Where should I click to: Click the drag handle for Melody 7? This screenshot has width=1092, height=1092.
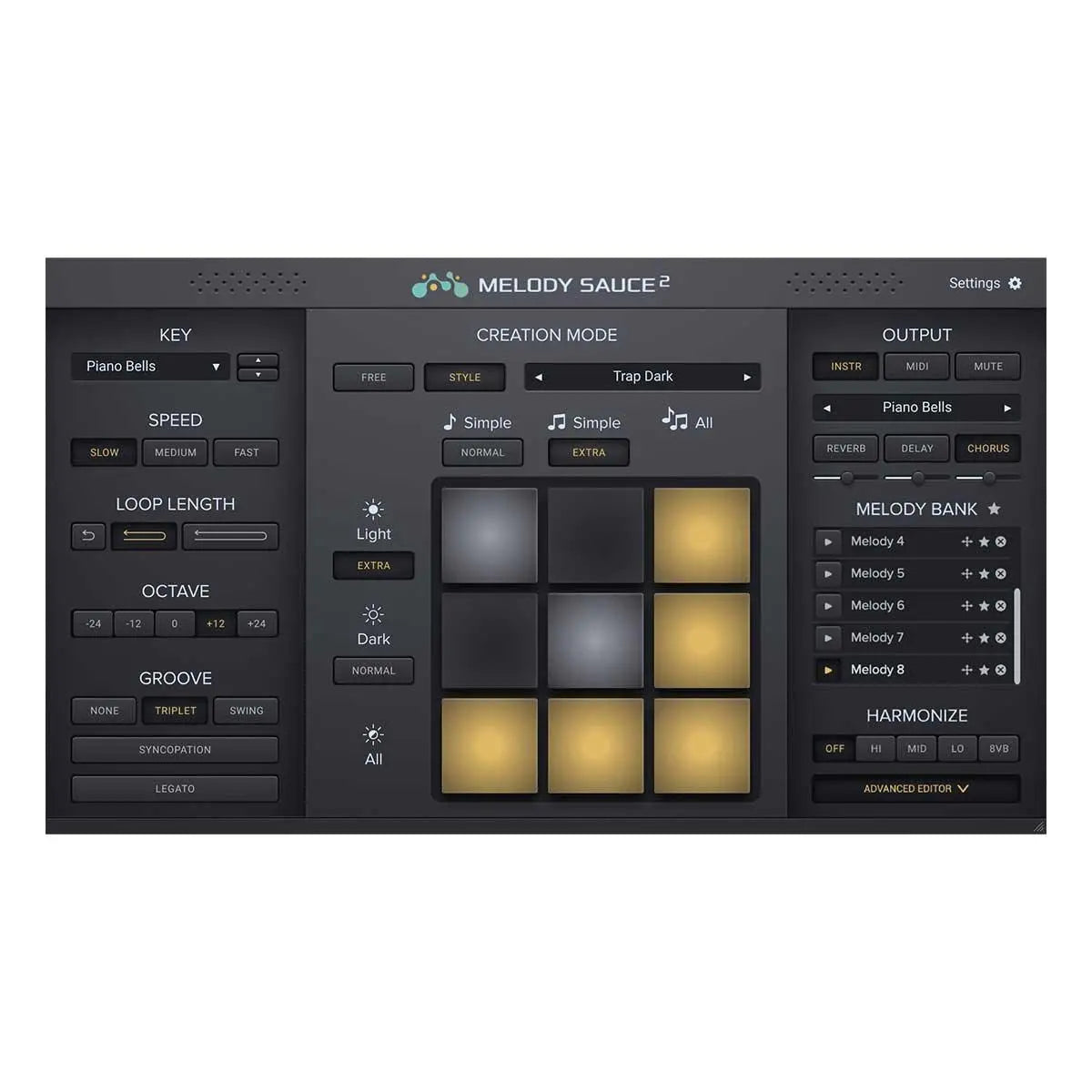966,637
